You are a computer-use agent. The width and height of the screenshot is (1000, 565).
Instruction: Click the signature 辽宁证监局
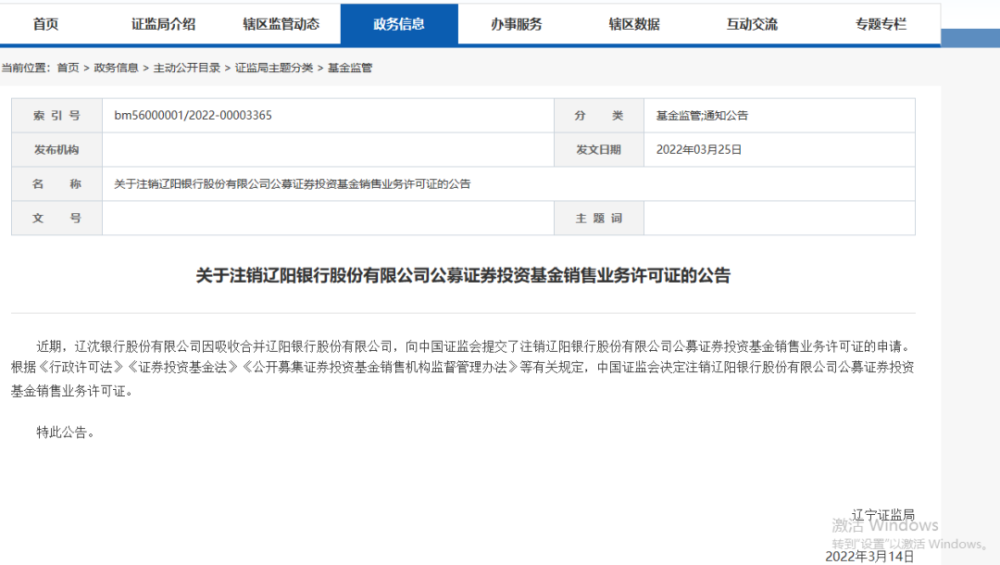[x=883, y=515]
